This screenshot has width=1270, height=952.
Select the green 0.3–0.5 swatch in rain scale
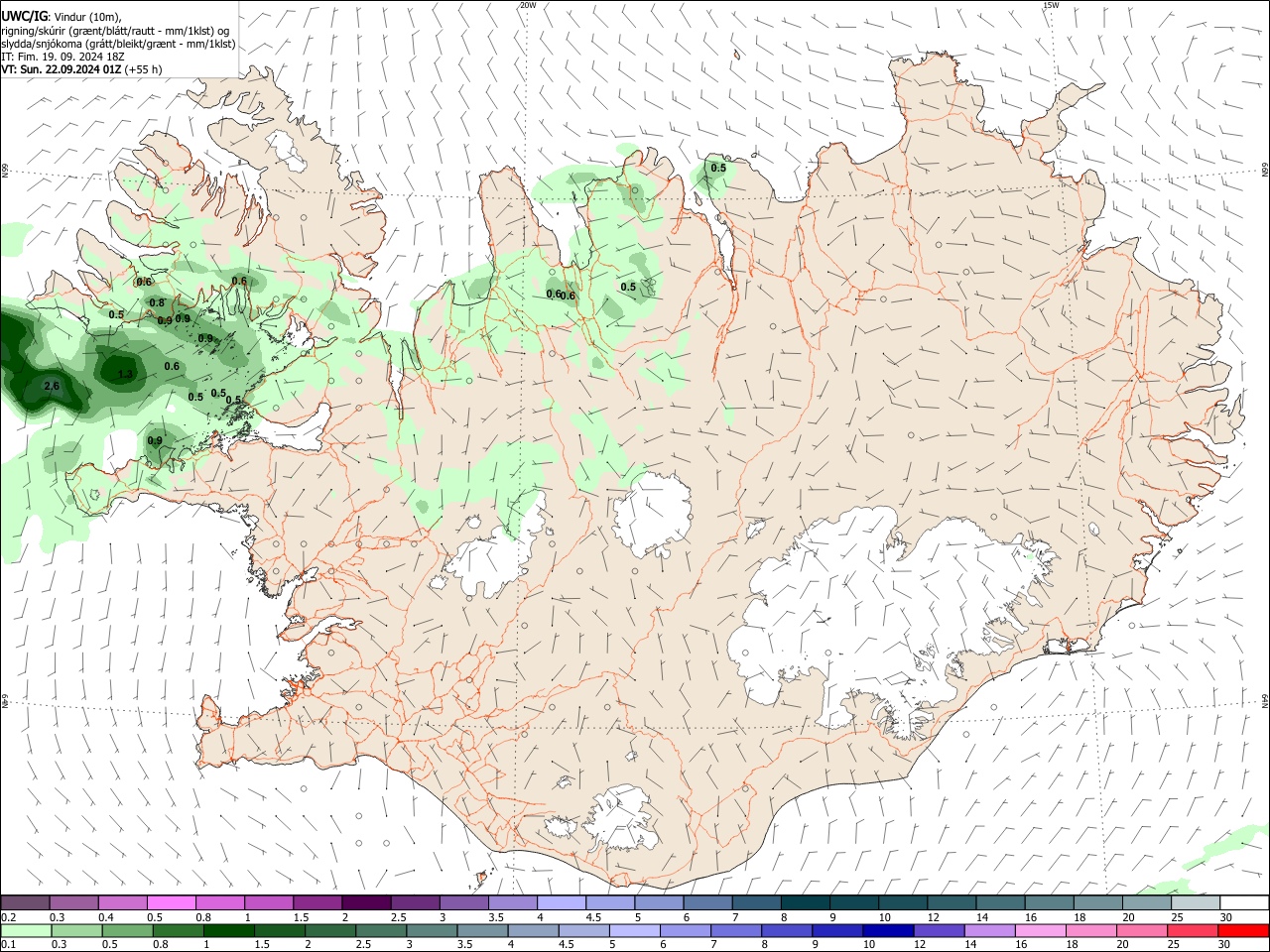coord(77,930)
